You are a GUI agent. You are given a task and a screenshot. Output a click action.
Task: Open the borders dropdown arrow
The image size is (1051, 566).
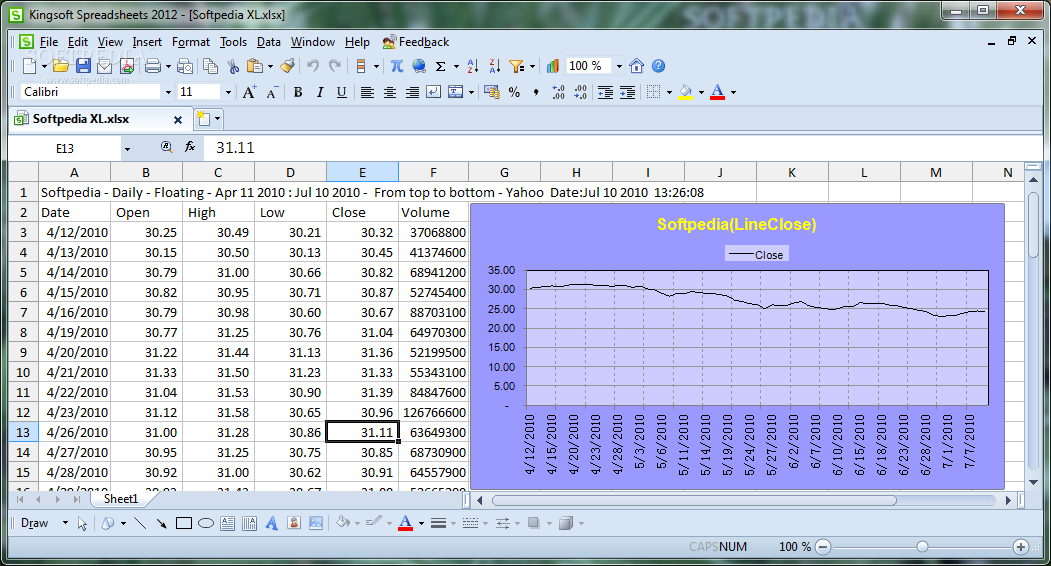pos(669,92)
